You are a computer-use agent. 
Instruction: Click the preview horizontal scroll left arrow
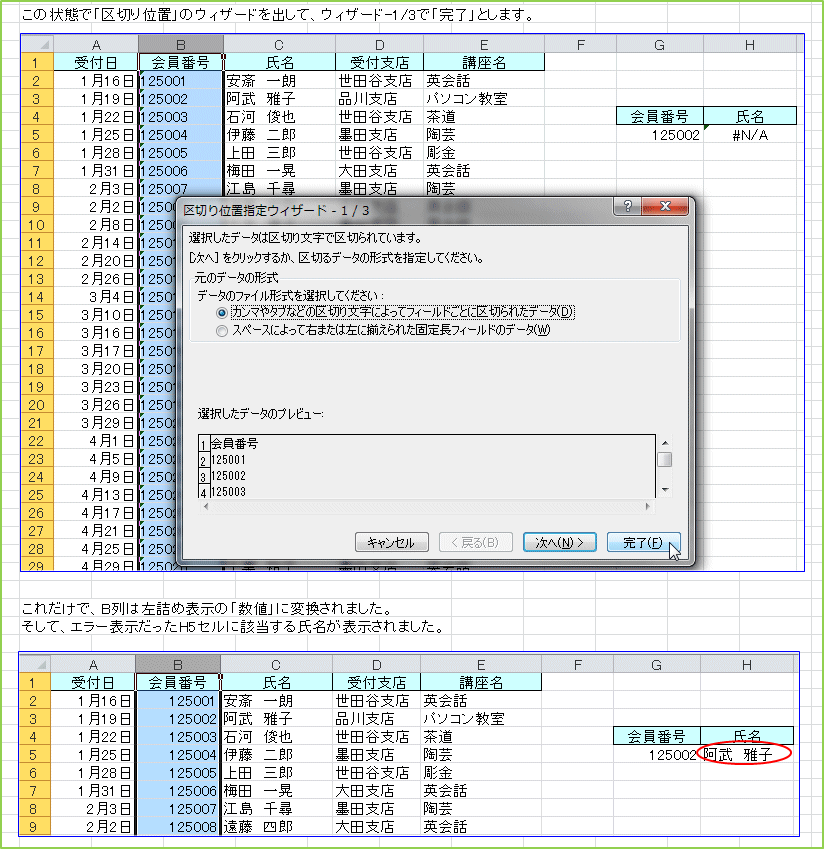[x=205, y=506]
